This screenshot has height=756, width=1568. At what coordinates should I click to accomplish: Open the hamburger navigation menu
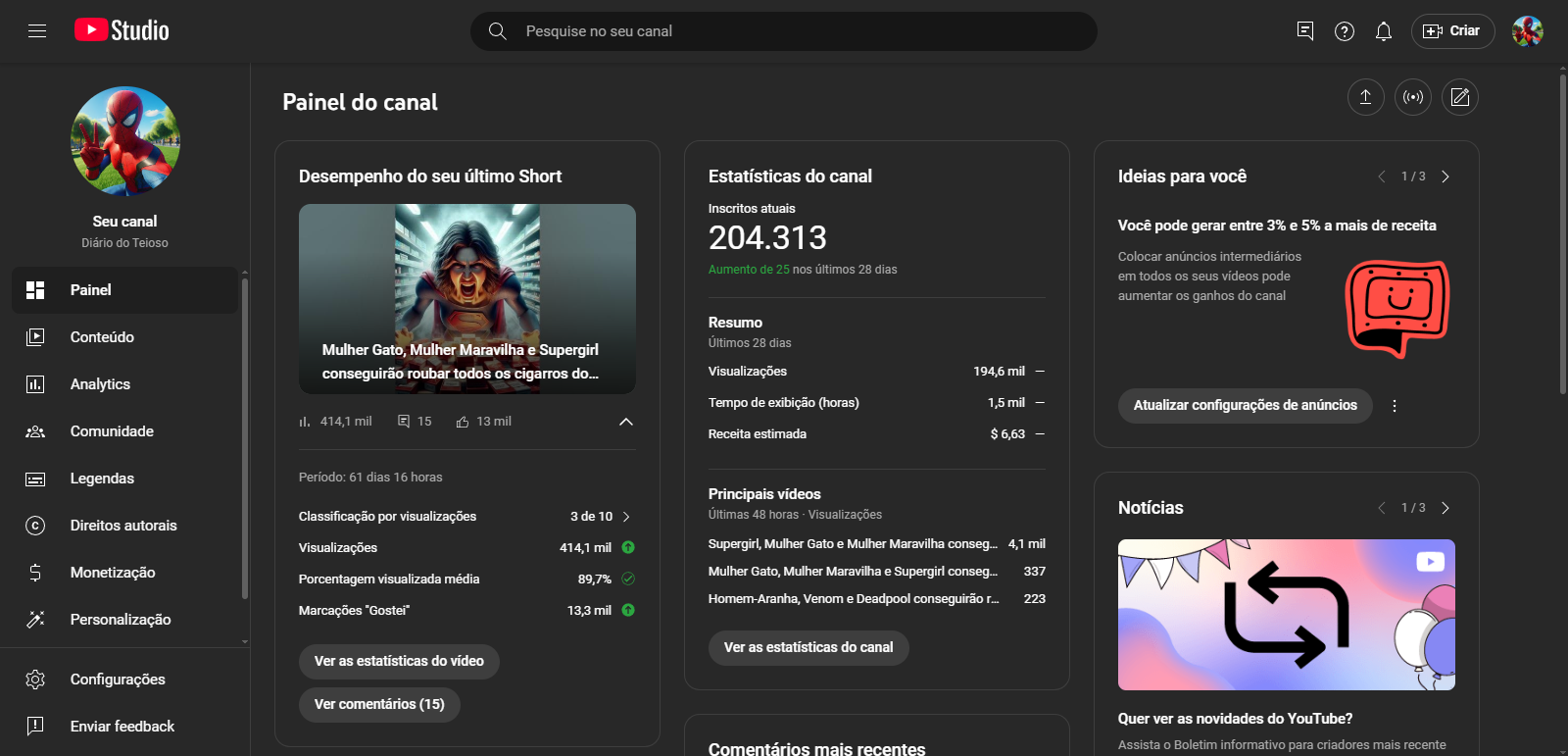[x=37, y=31]
